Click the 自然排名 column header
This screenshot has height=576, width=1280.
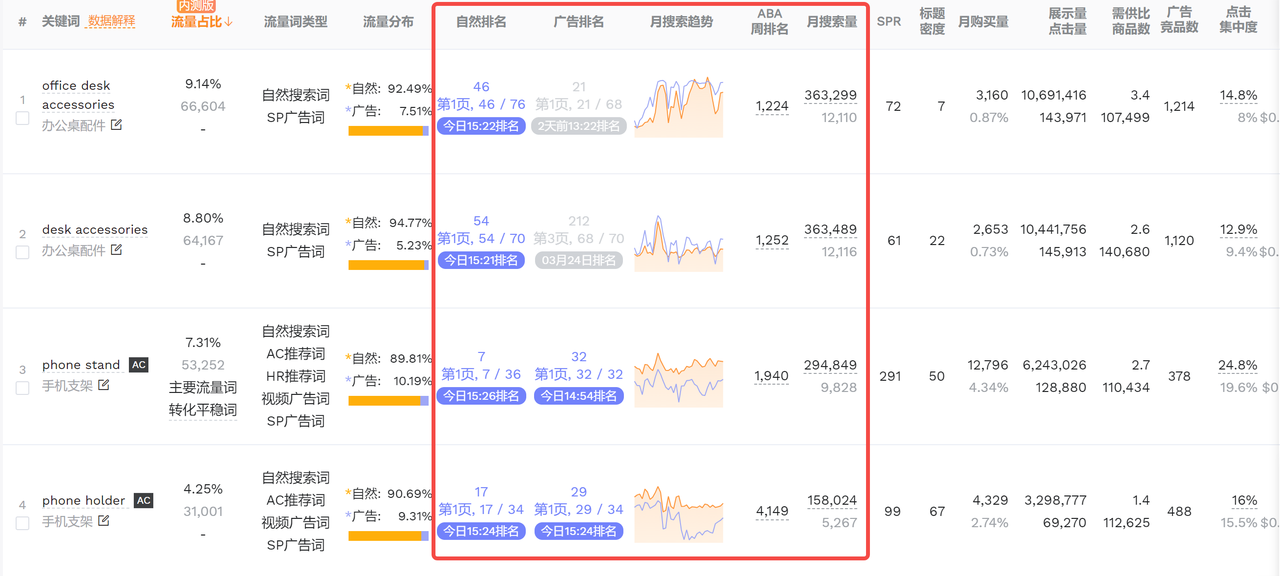coord(481,21)
